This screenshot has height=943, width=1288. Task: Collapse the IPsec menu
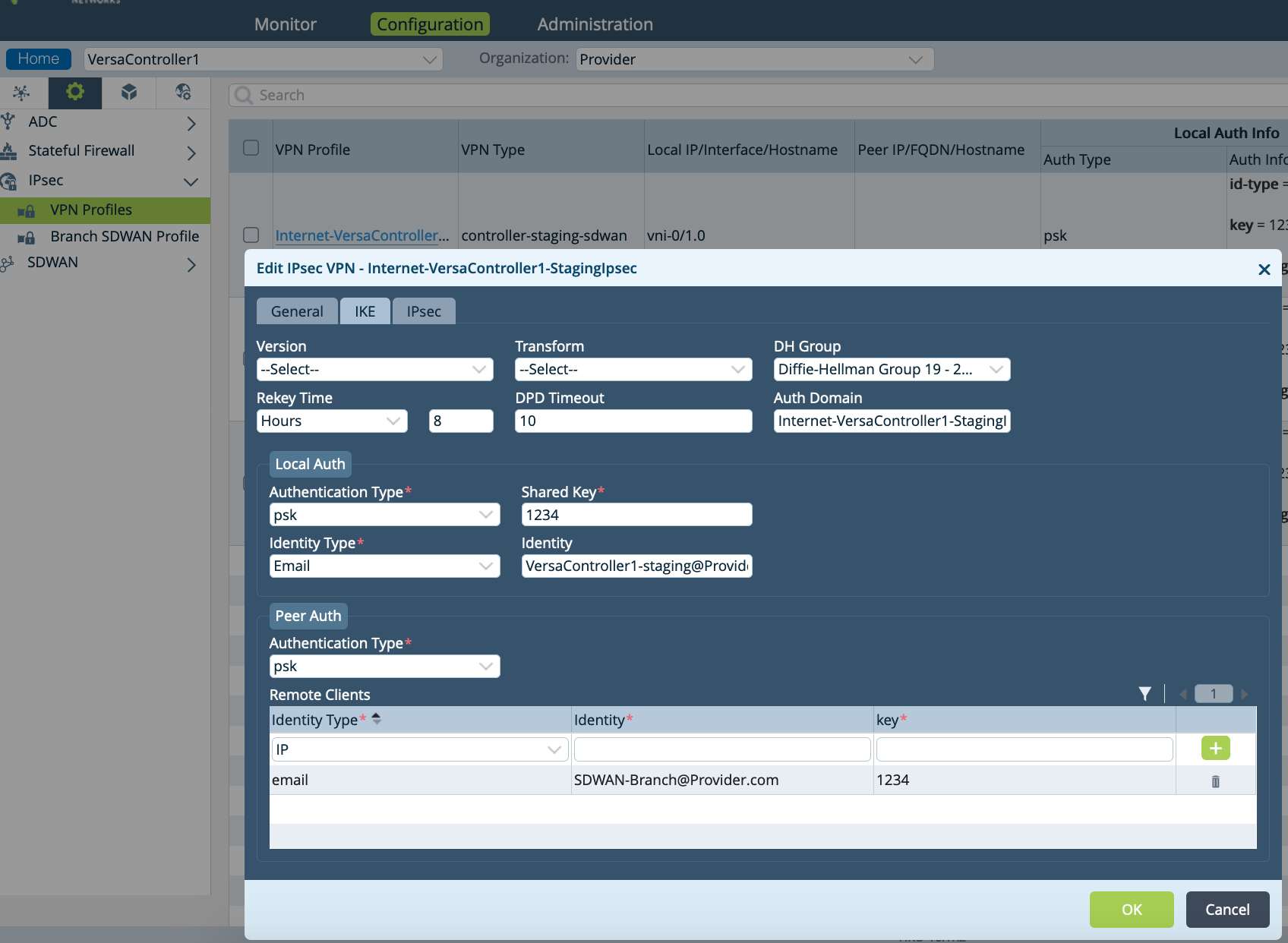191,181
